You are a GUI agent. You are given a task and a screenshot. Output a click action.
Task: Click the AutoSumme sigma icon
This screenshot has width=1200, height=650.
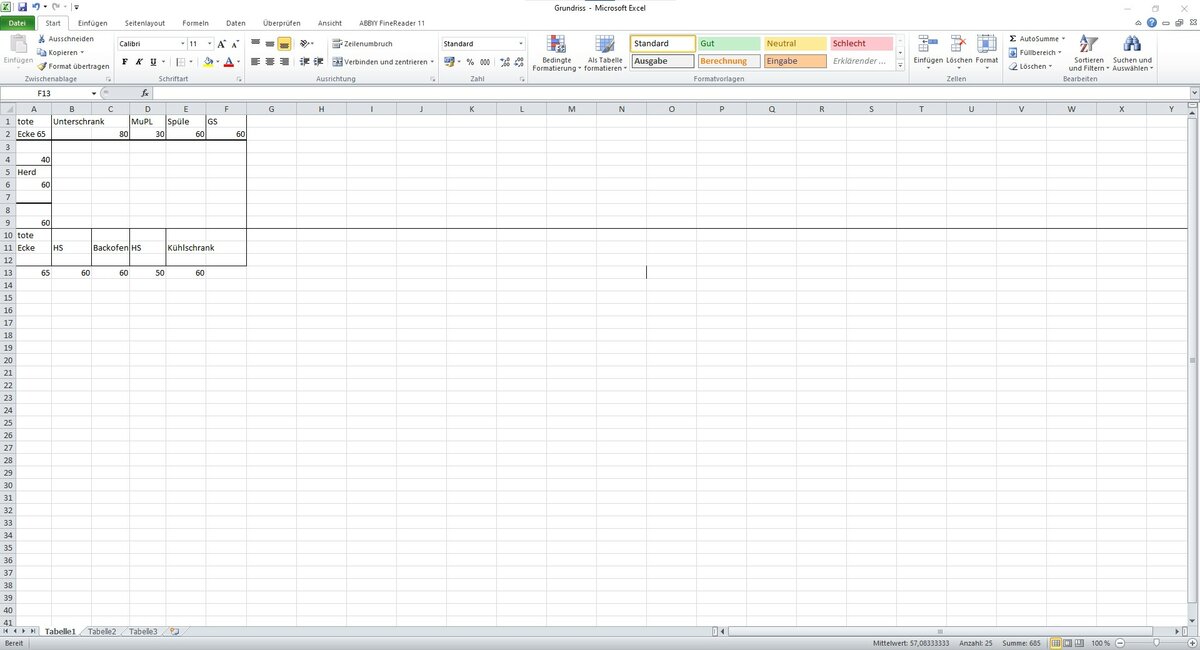[1013, 39]
